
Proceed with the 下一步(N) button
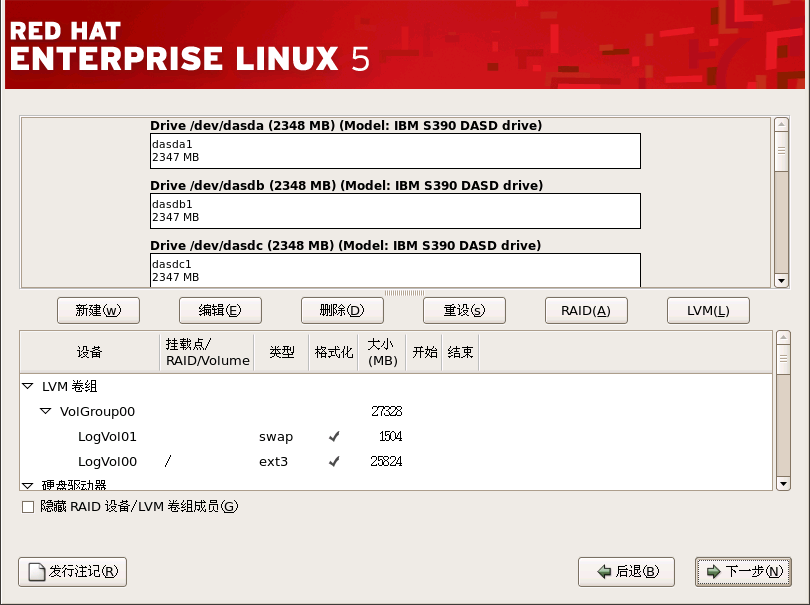pos(743,572)
